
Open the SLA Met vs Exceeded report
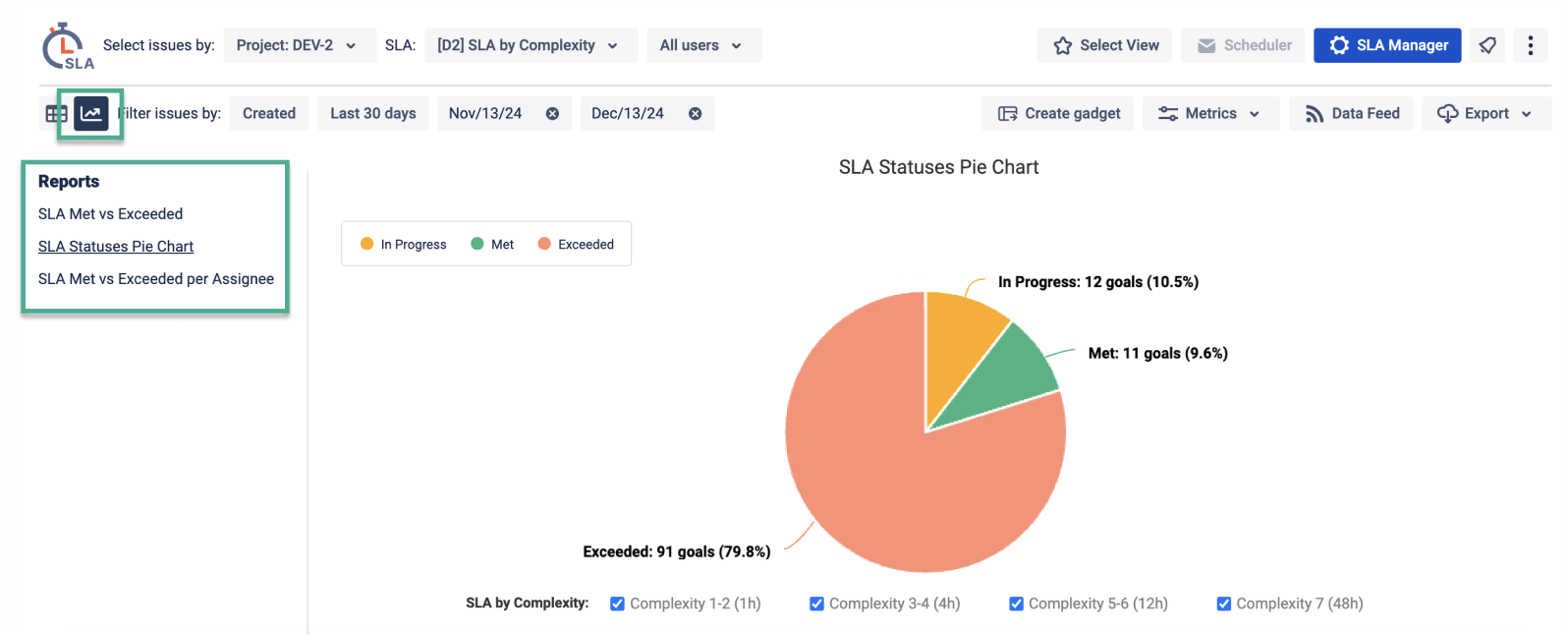click(x=110, y=213)
